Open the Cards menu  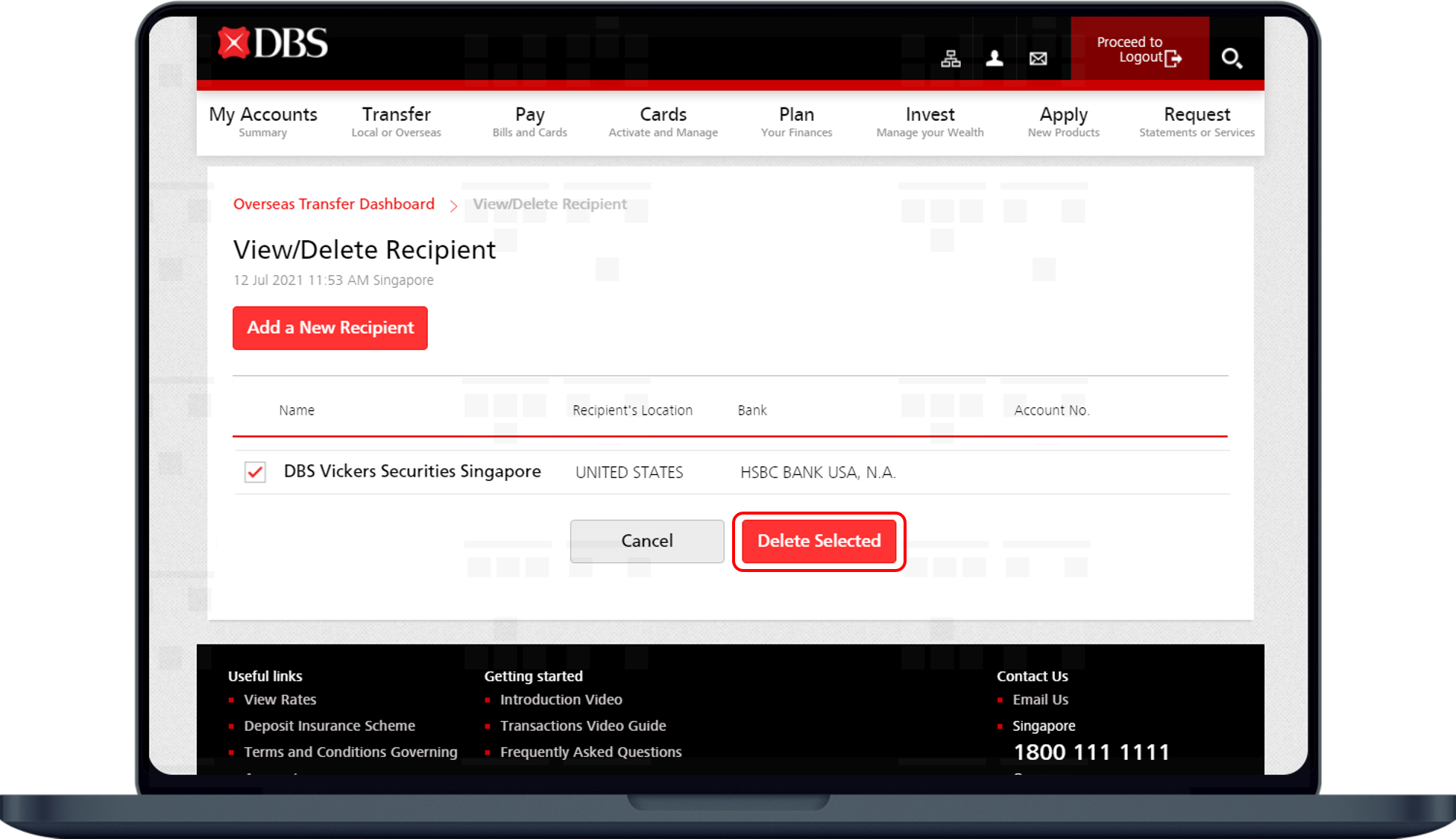[x=663, y=122]
